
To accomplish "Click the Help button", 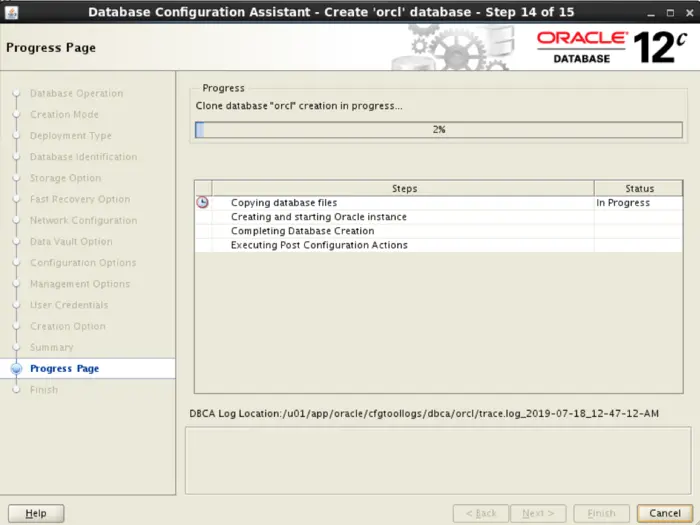I will point(36,513).
